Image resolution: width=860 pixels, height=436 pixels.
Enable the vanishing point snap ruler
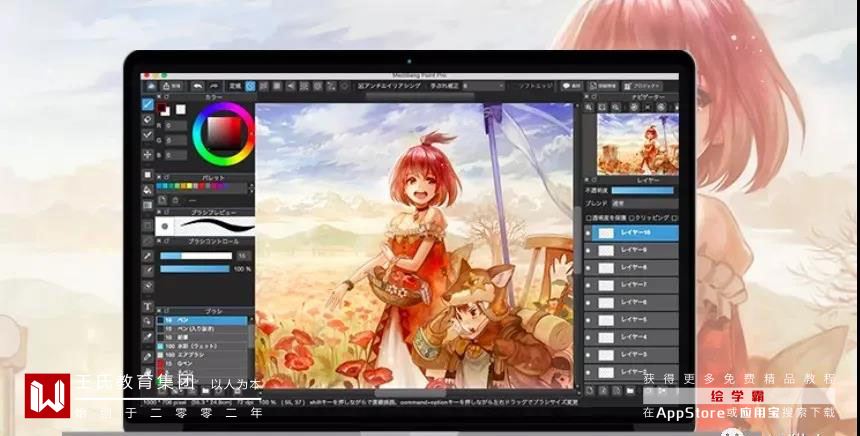[x=291, y=86]
